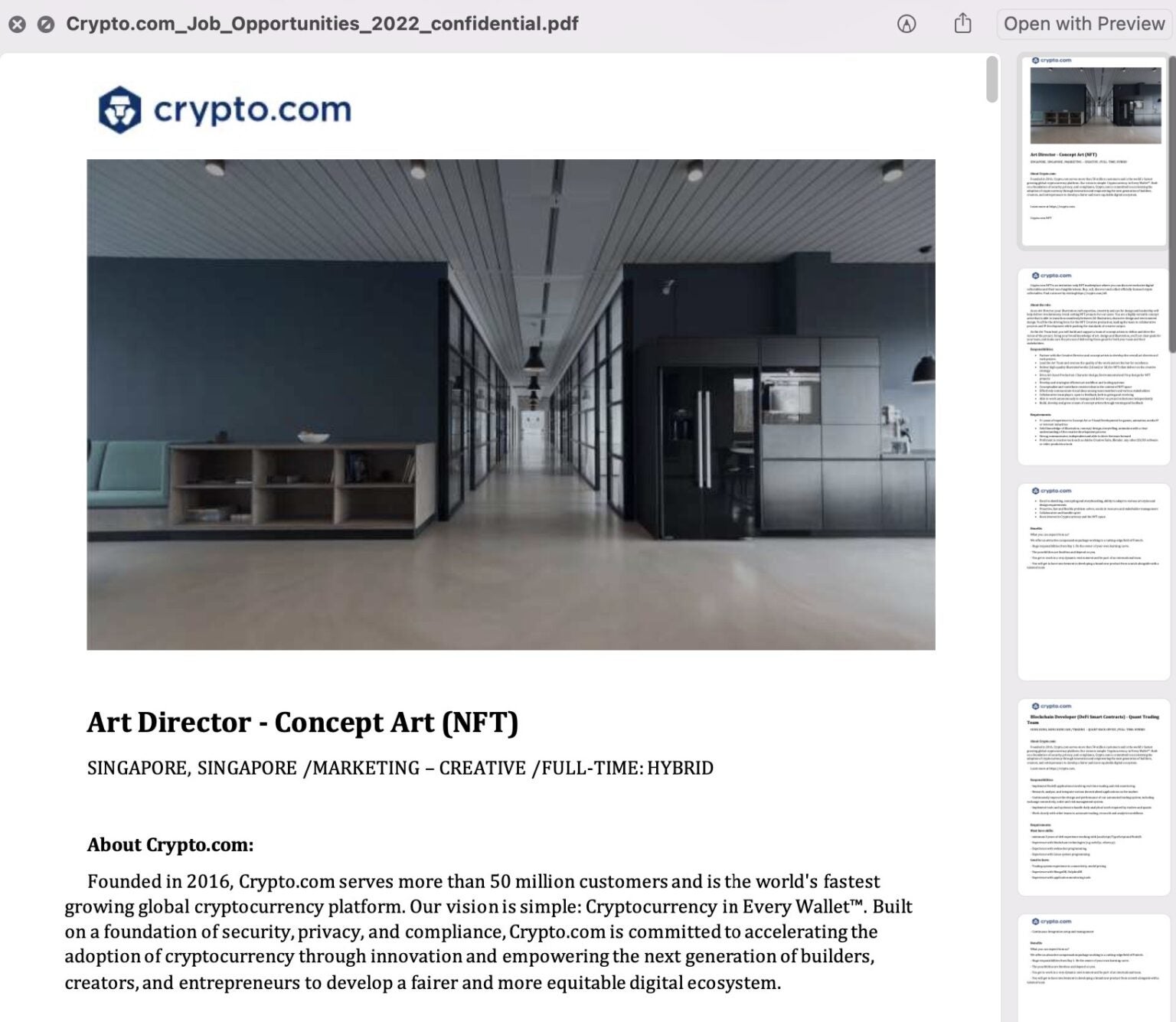Click the 'Founded in 2016' paragraph text

pos(488,932)
